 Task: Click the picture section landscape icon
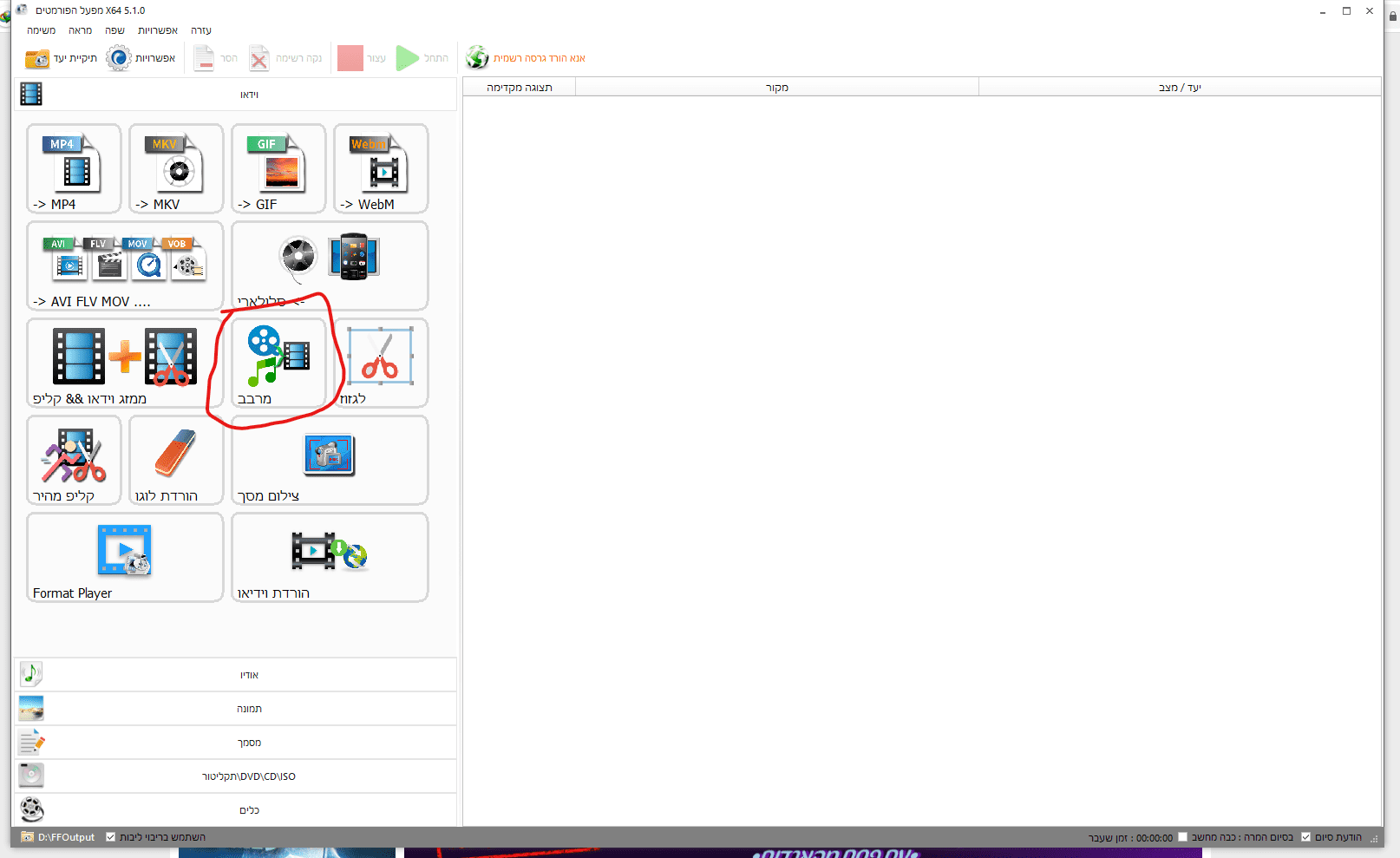(x=31, y=709)
